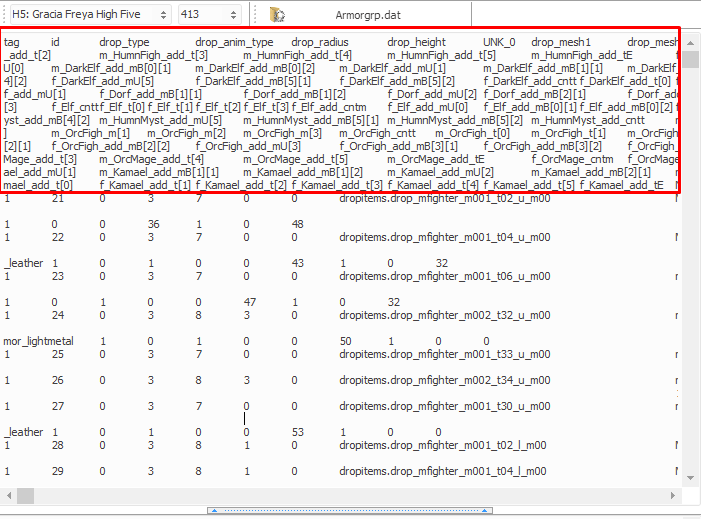The image size is (701, 519).
Task: Click the open file folder icon
Action: click(x=277, y=15)
